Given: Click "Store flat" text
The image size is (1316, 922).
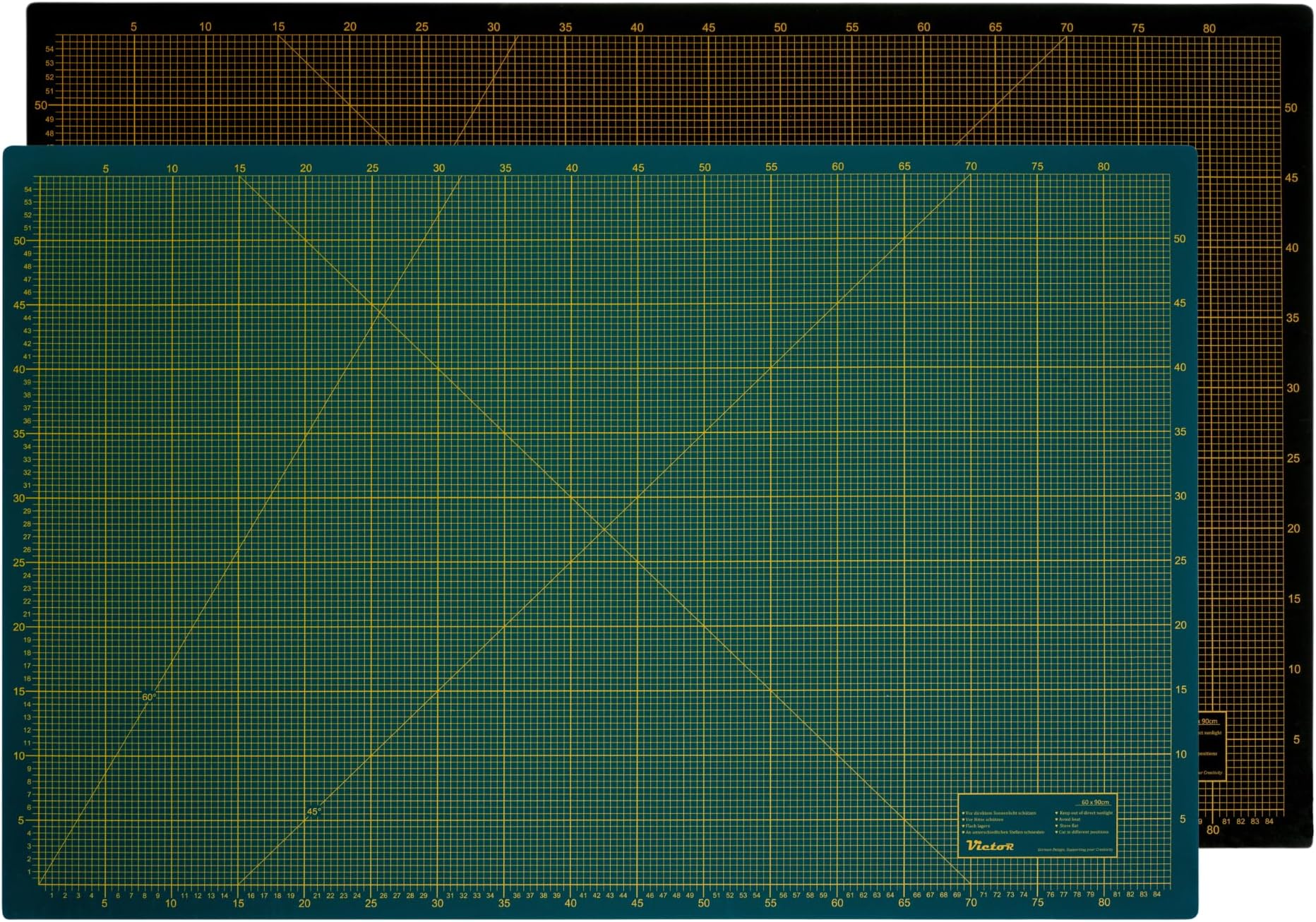Looking at the screenshot, I should [1069, 825].
